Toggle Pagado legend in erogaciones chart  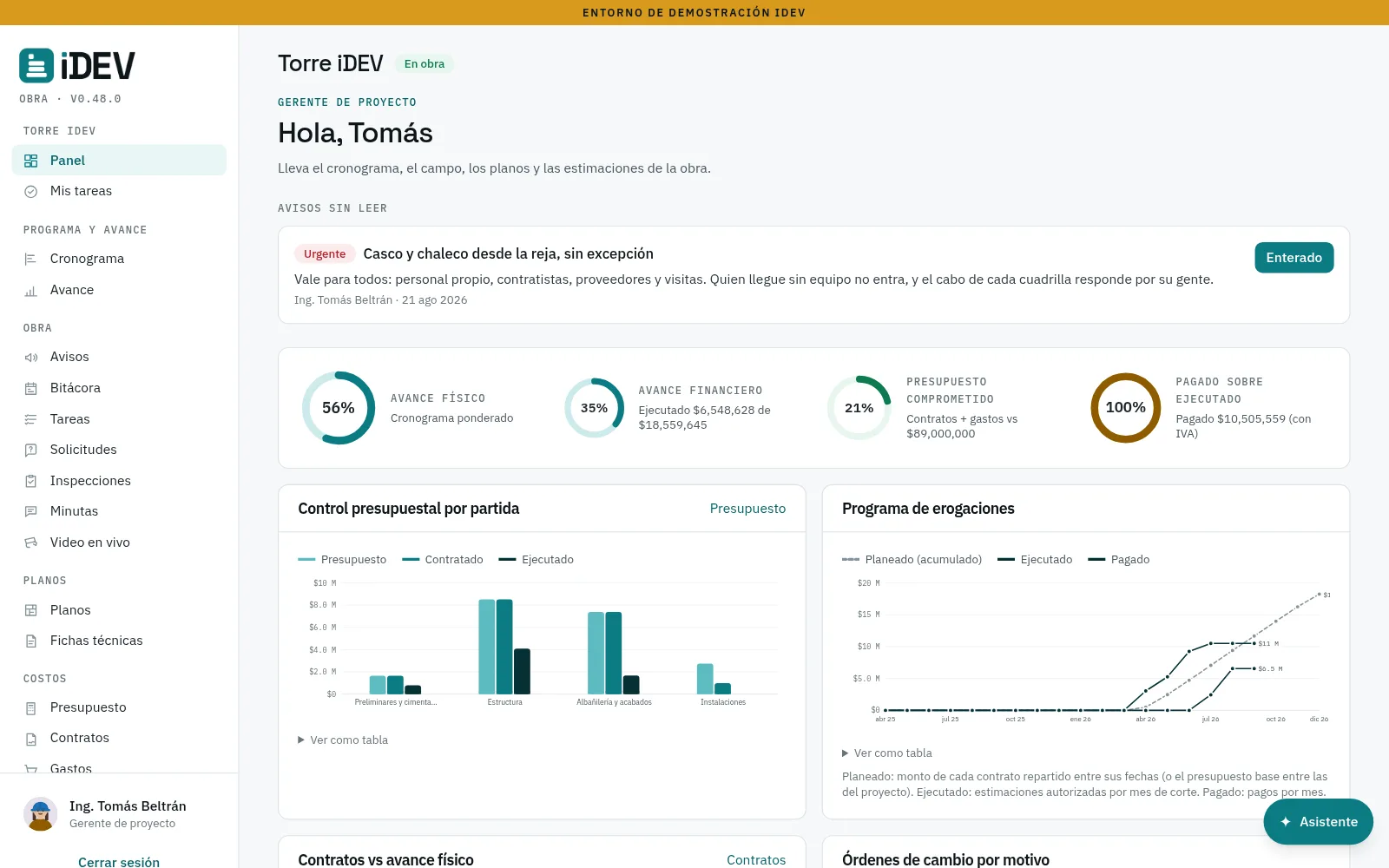(x=1119, y=560)
